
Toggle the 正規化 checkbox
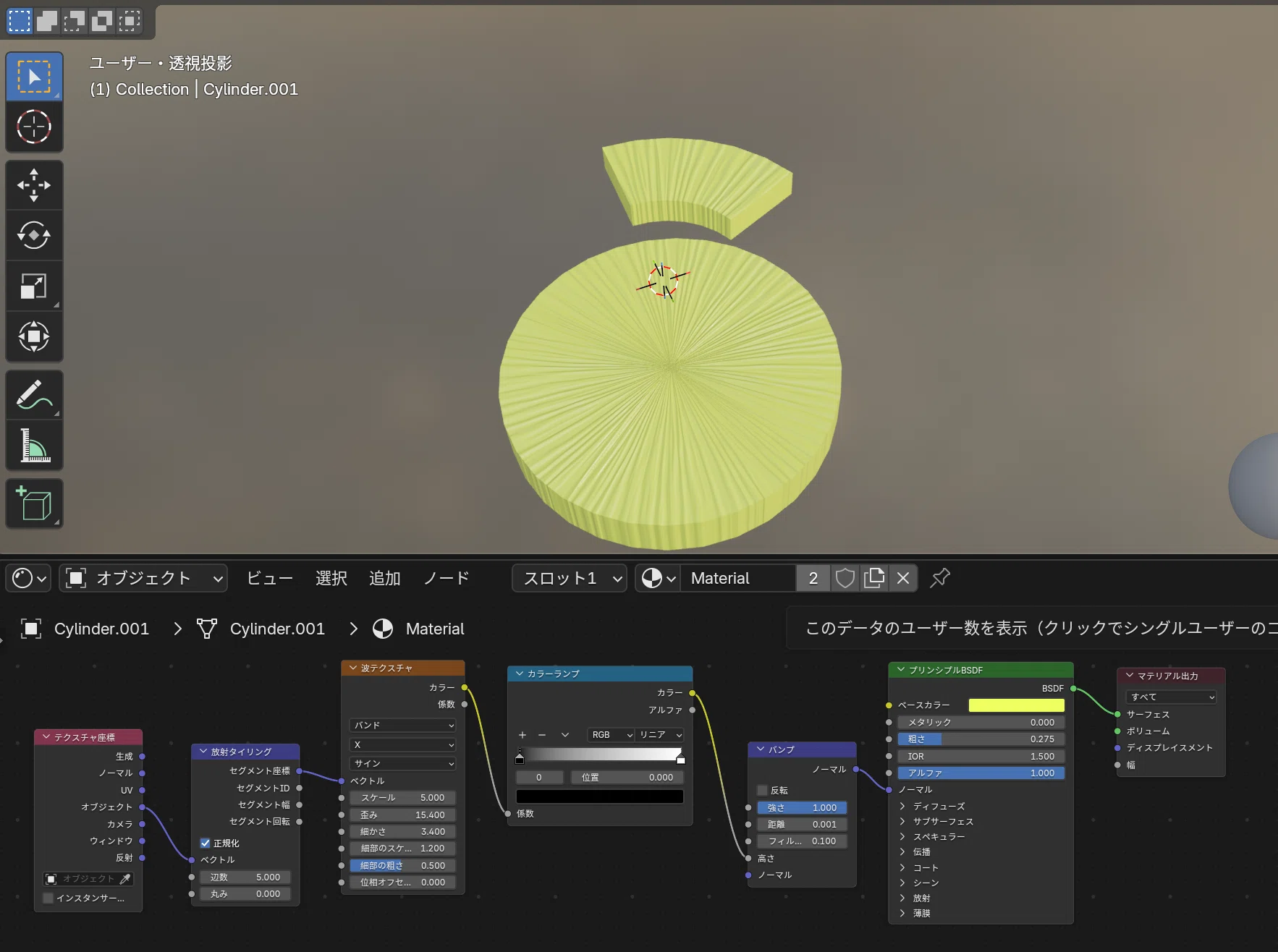tap(206, 843)
